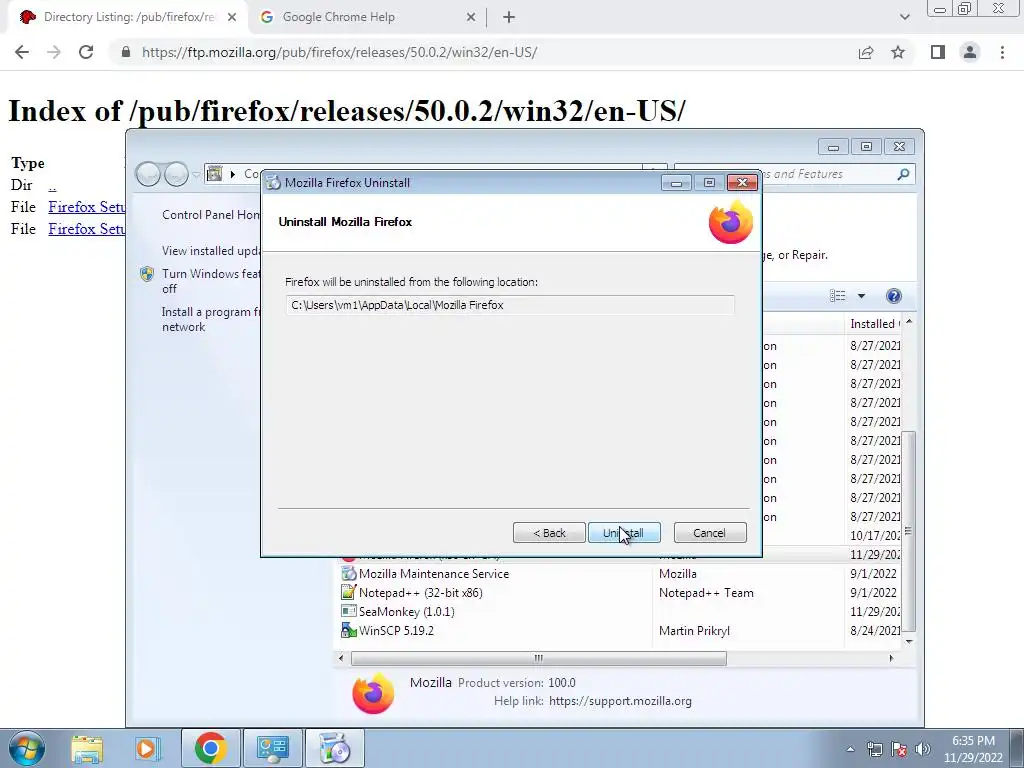
Task: Open the first Firefox Setup file link
Action: pos(86,207)
